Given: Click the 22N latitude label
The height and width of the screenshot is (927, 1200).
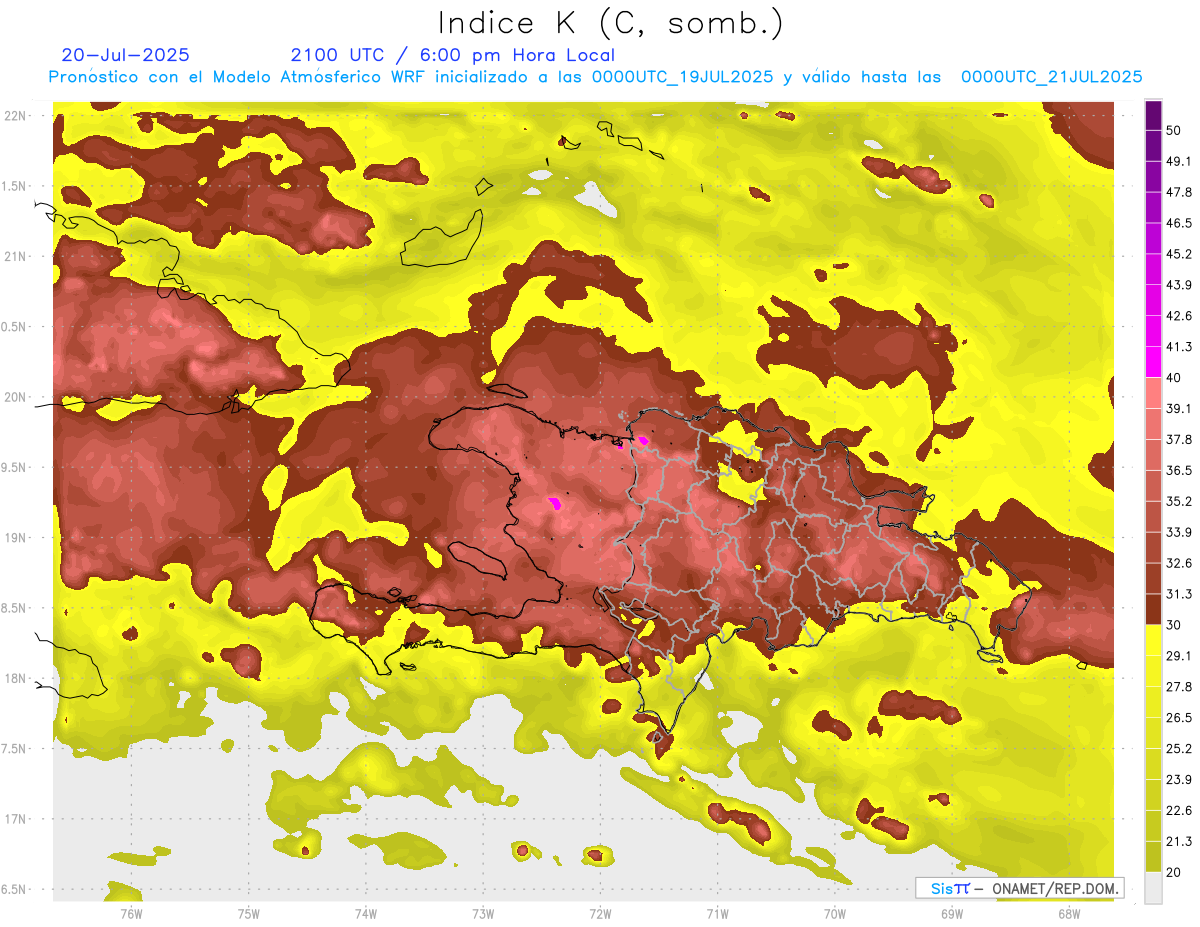Looking at the screenshot, I should (17, 115).
